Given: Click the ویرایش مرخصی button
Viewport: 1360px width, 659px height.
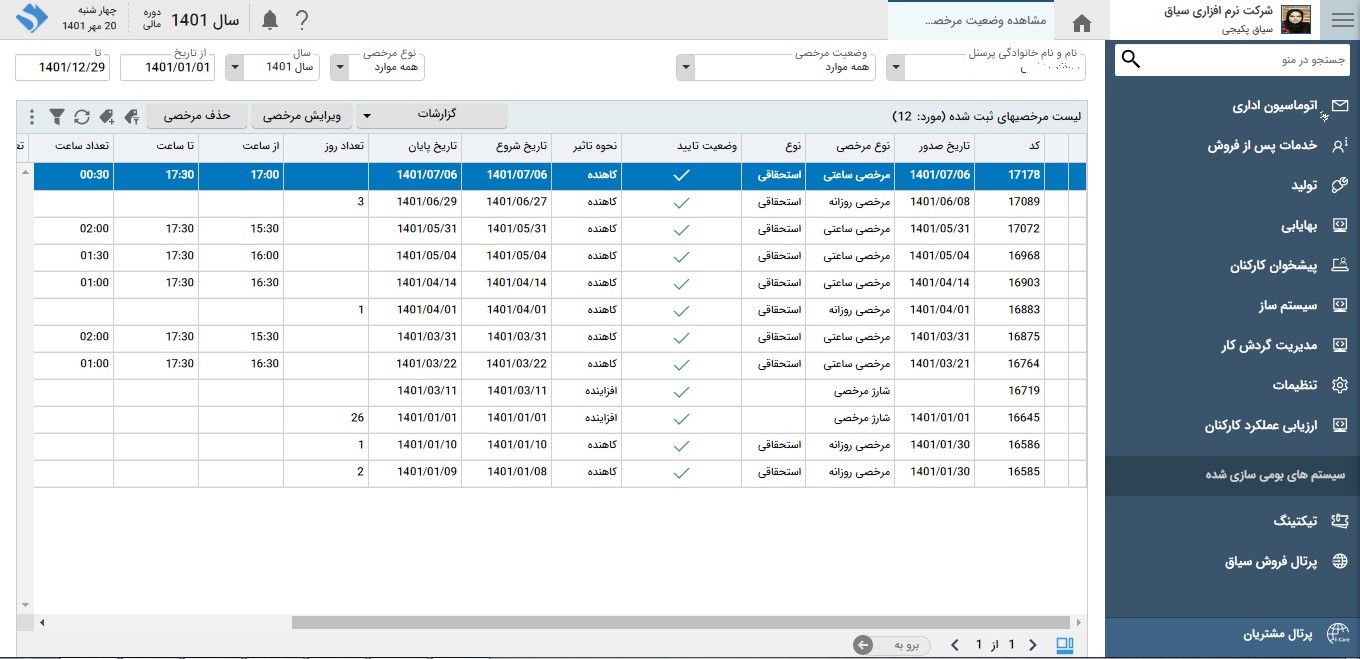Looking at the screenshot, I should click(301, 116).
